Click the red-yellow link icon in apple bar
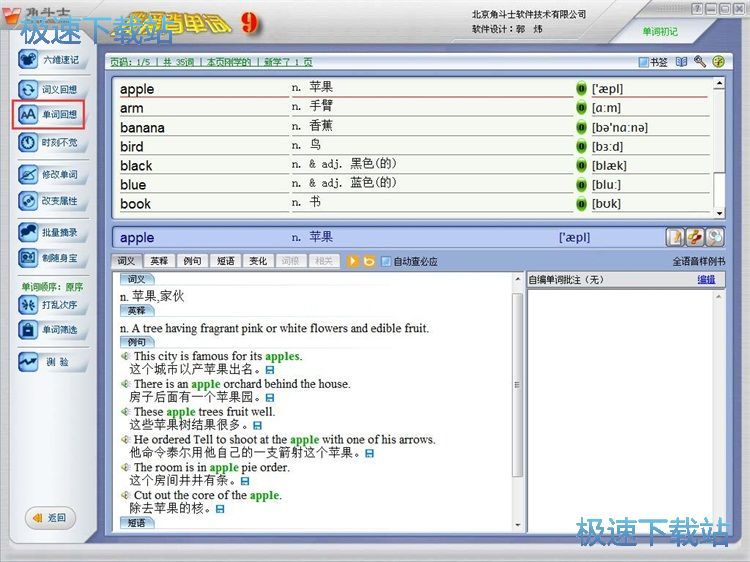750x562 pixels. (695, 237)
